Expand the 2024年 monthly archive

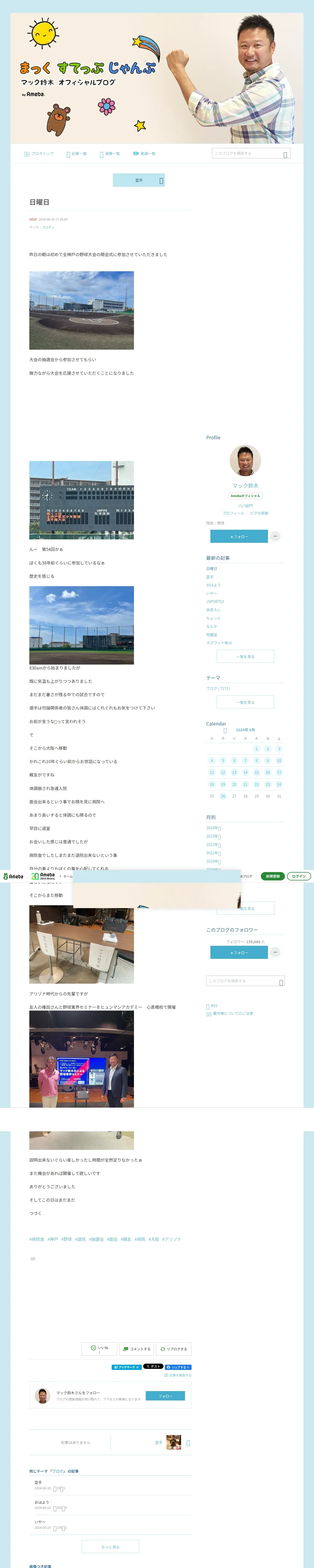click(x=214, y=828)
